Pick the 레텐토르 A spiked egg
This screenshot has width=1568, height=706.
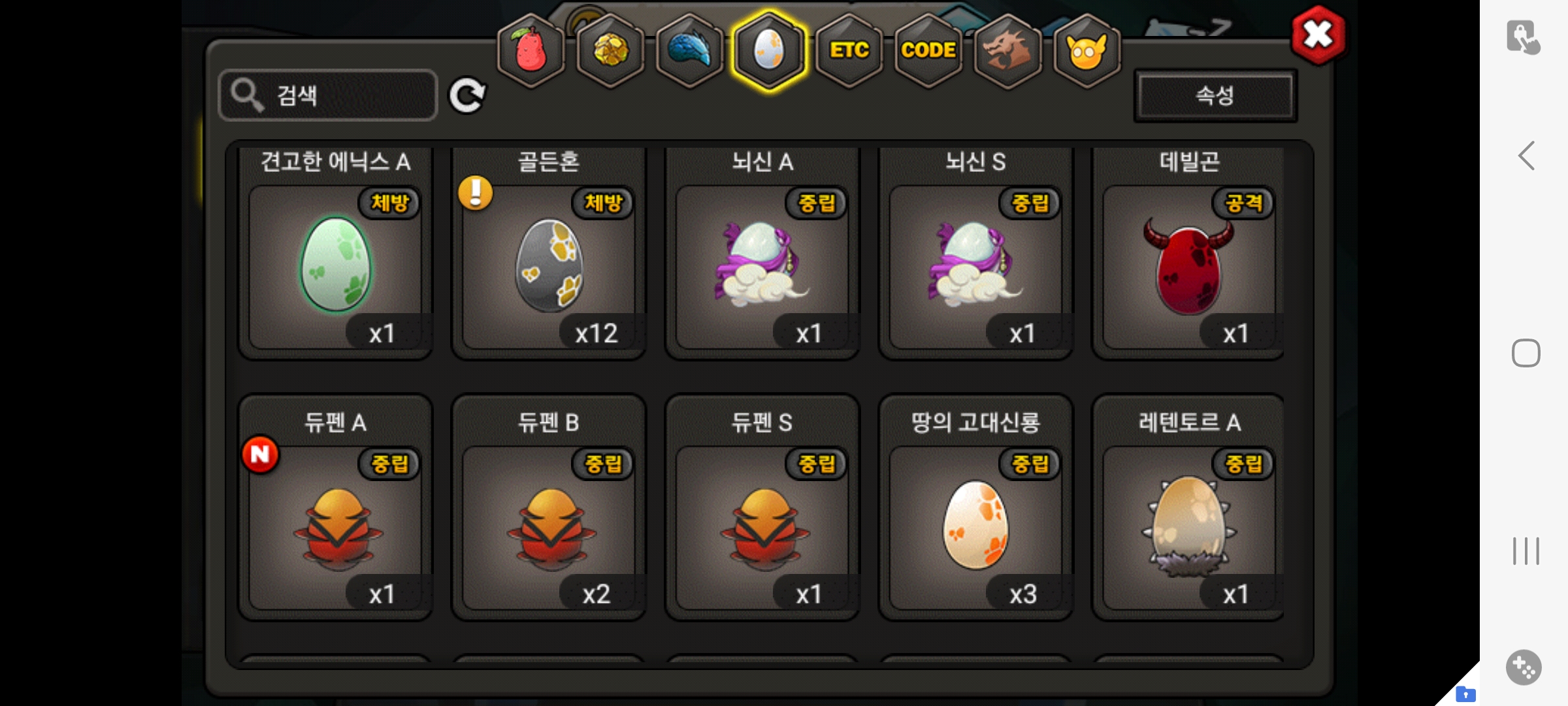[x=1188, y=507]
